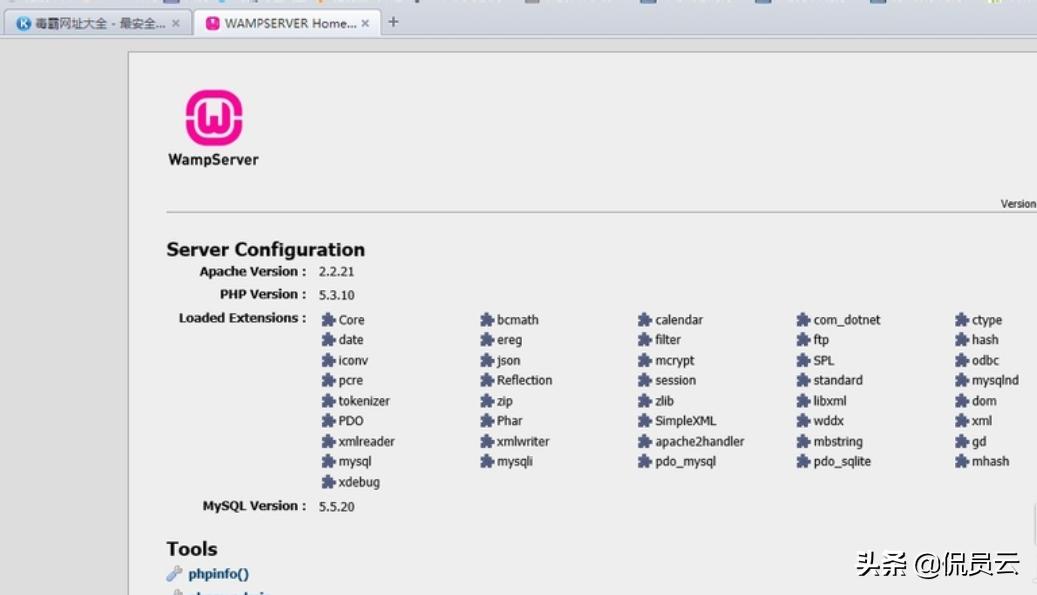Click the page's vertical scrollbar
The image size is (1037, 595).
pos(1033,520)
